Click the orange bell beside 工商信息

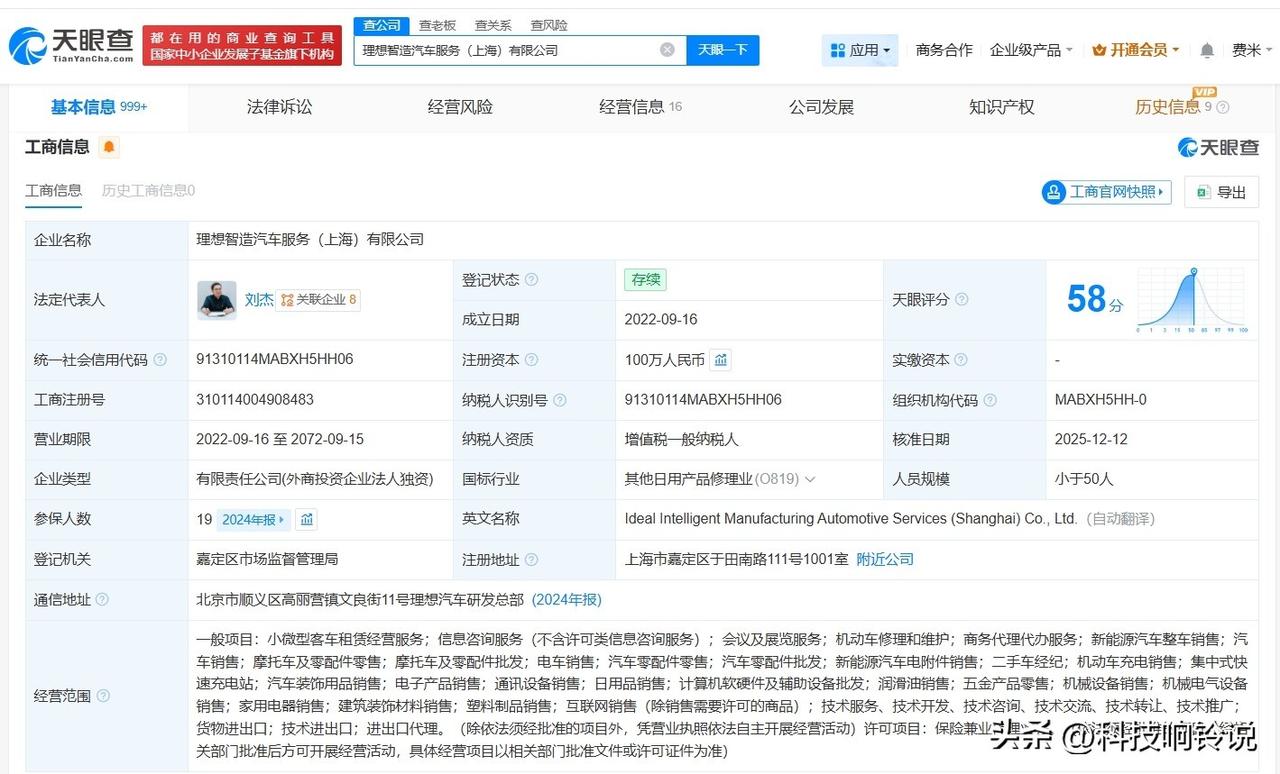(109, 147)
